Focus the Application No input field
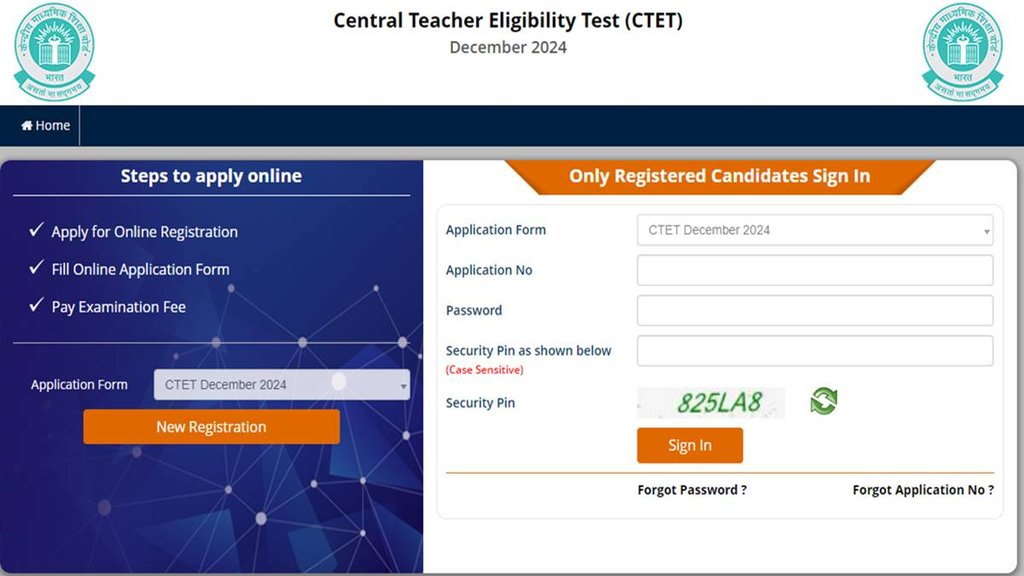1024x576 pixels. (815, 270)
